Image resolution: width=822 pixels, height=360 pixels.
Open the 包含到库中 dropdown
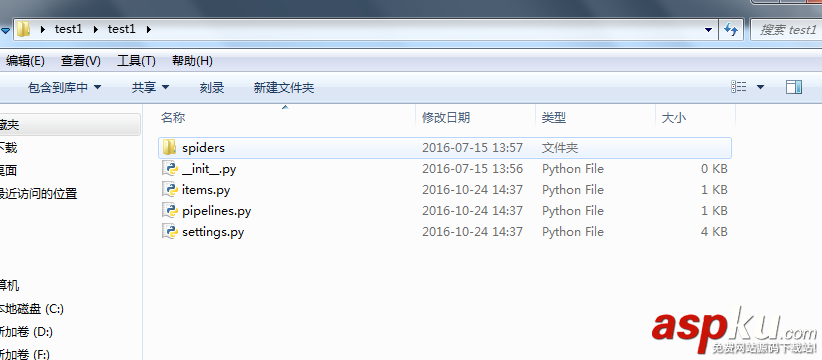pyautogui.click(x=64, y=88)
